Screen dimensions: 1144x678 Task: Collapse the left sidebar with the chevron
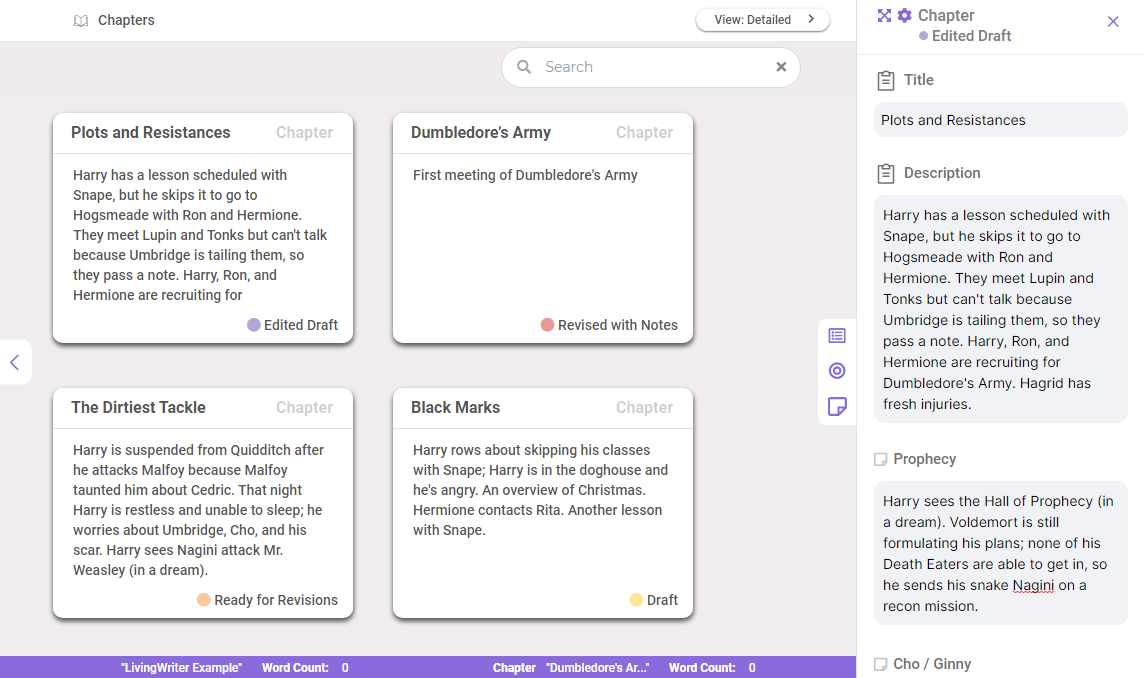coord(15,362)
